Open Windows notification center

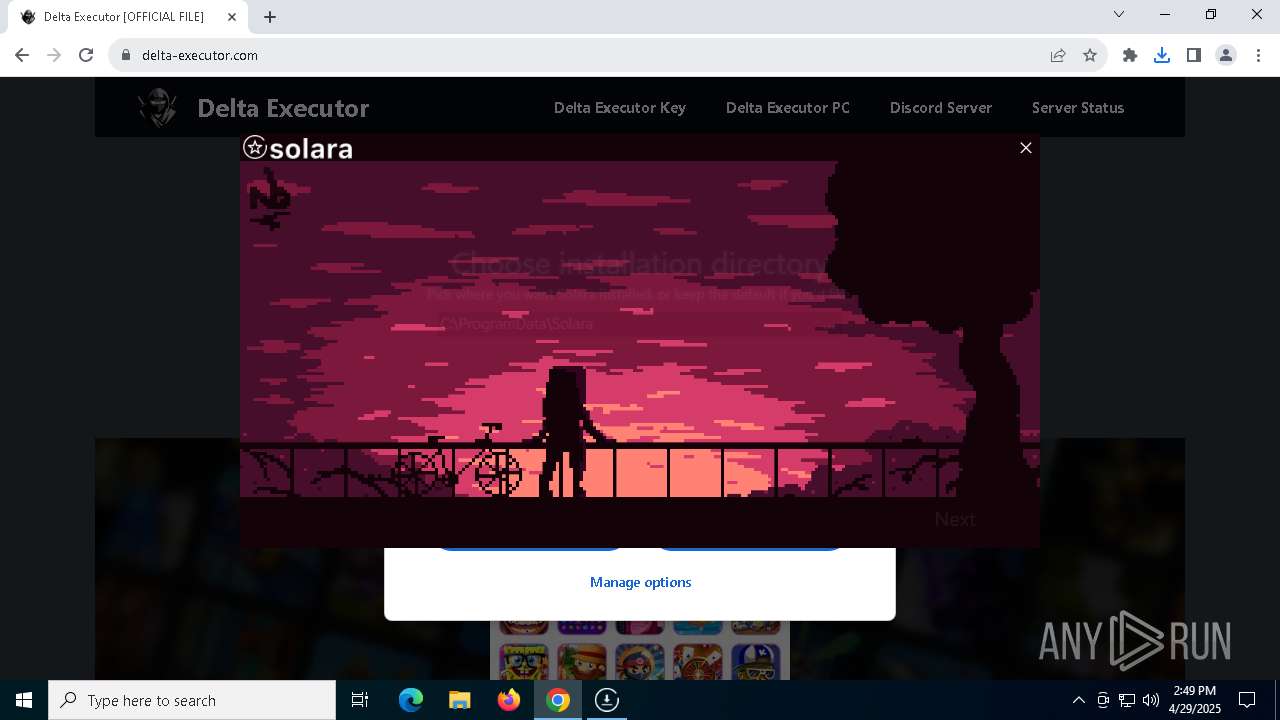pos(1247,700)
